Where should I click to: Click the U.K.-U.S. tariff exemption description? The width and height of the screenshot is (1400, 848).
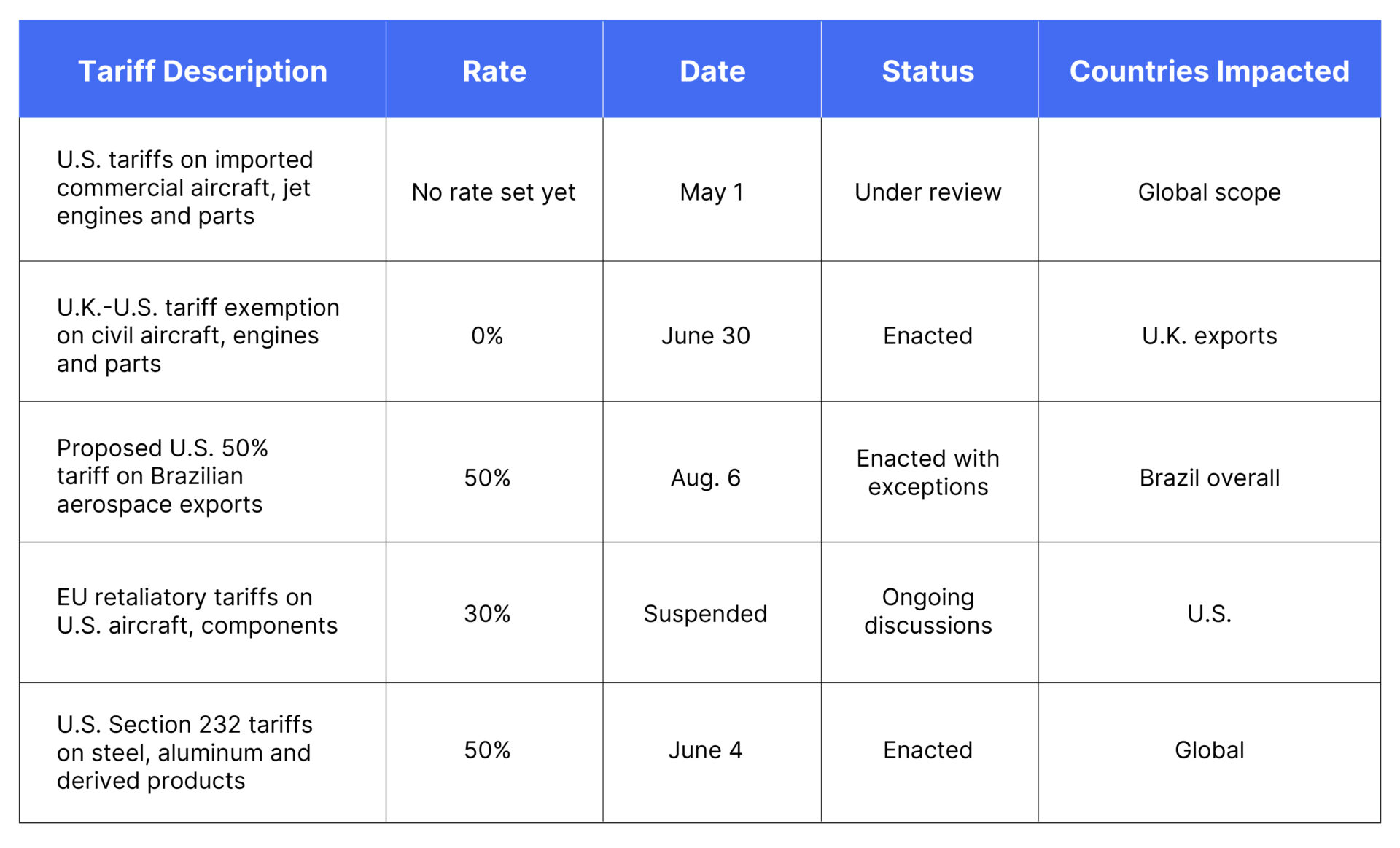pyautogui.click(x=198, y=335)
